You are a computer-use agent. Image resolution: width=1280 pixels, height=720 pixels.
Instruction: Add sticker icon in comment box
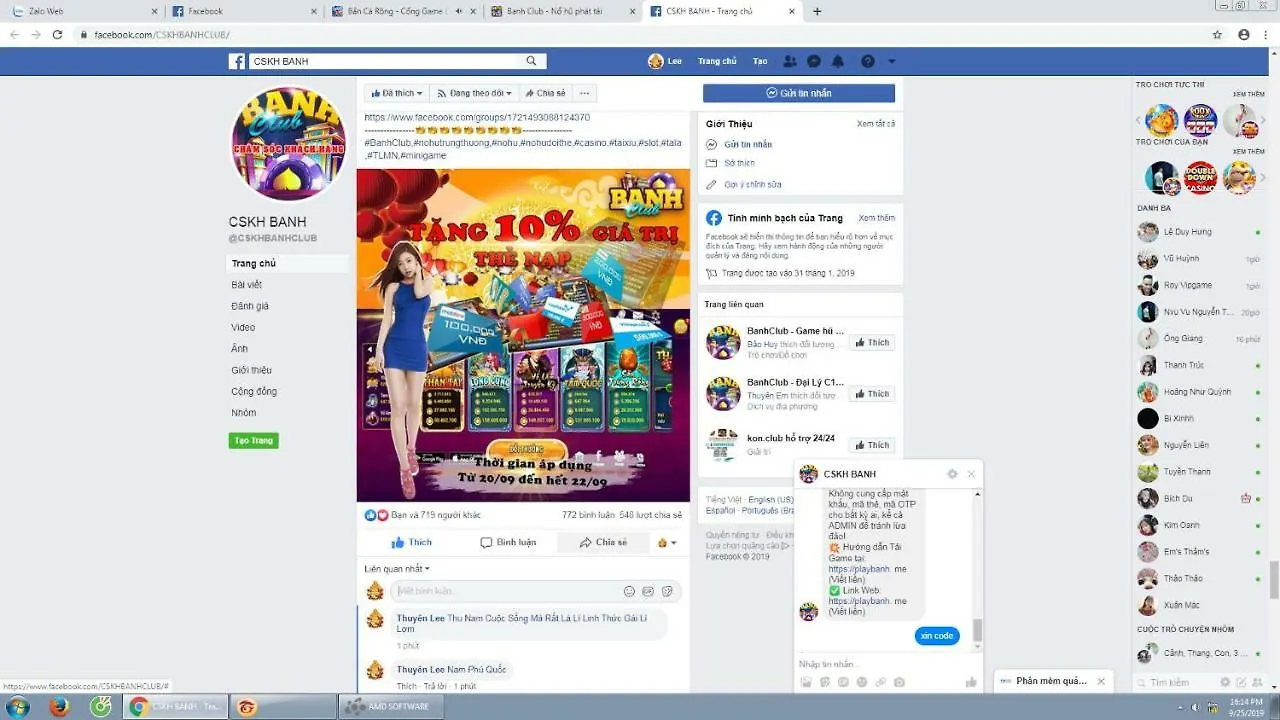[x=667, y=591]
